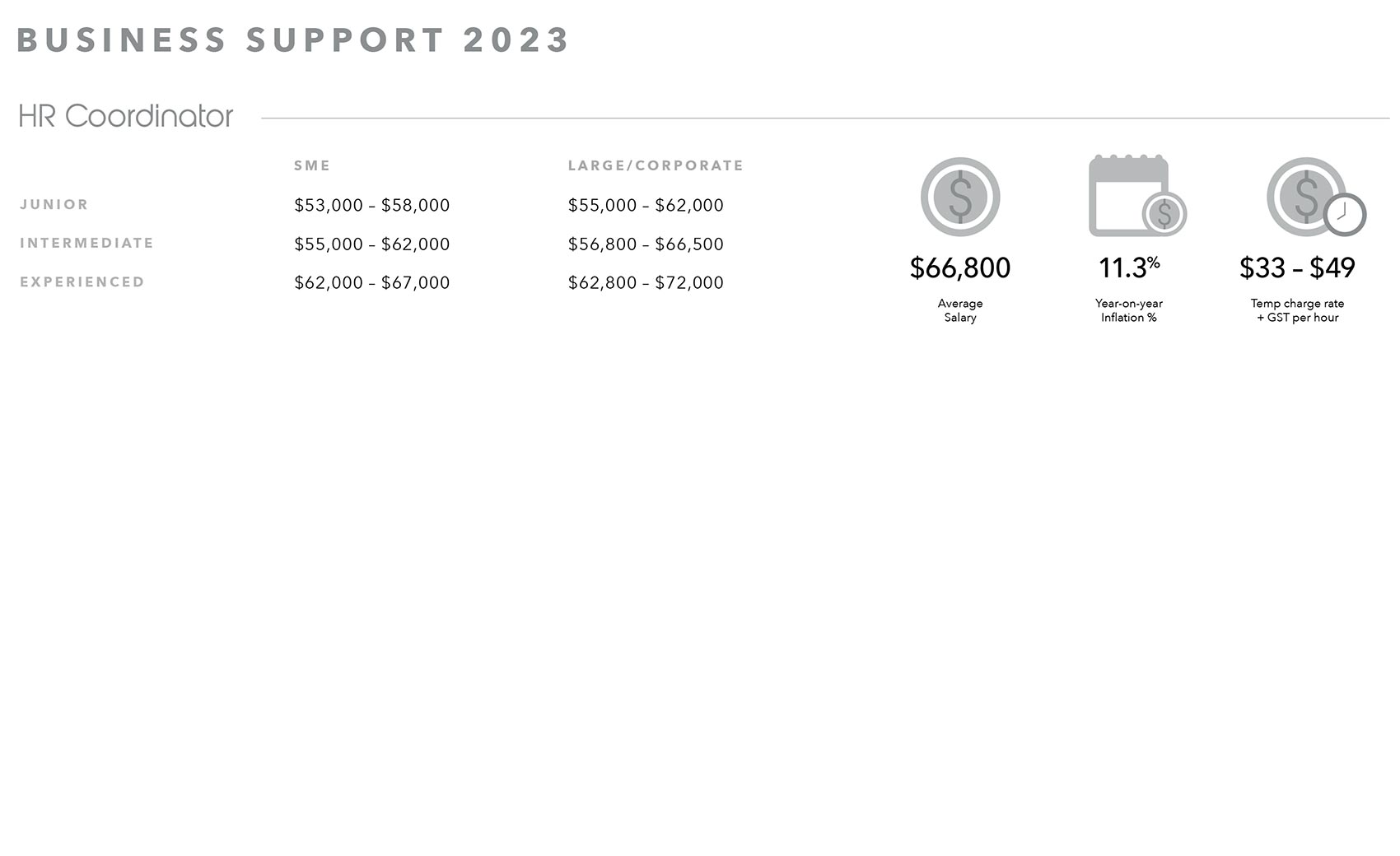This screenshot has height=856, width=1400.
Task: Select the $33 – $49 temp charge rate
Action: (1297, 267)
